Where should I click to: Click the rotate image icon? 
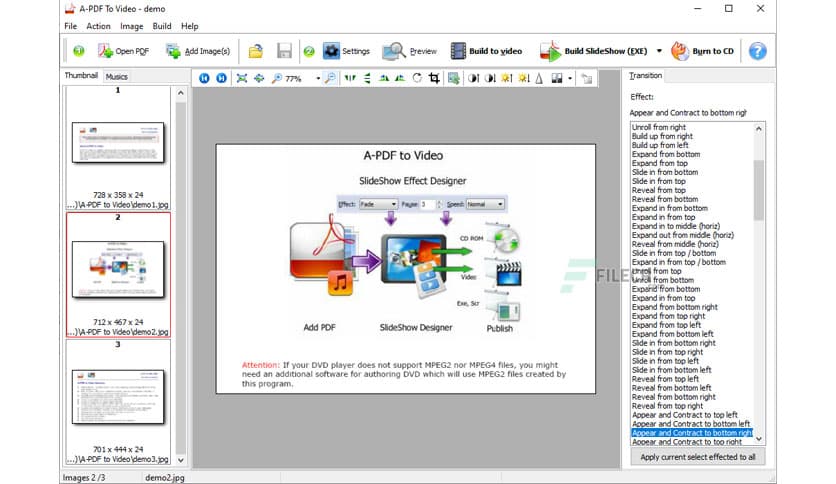417,78
